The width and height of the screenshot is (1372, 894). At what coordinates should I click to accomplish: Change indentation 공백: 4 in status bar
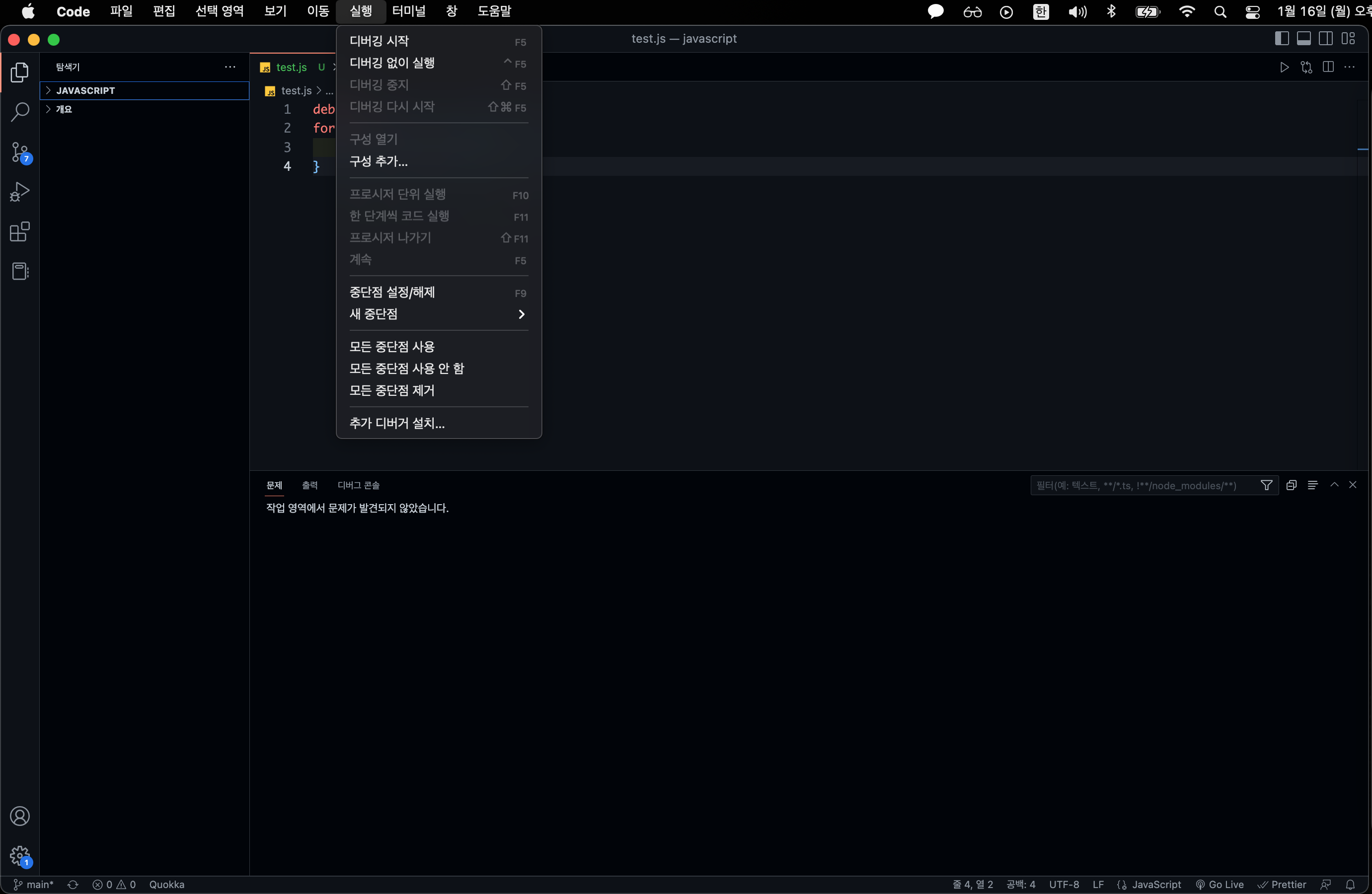point(1020,884)
